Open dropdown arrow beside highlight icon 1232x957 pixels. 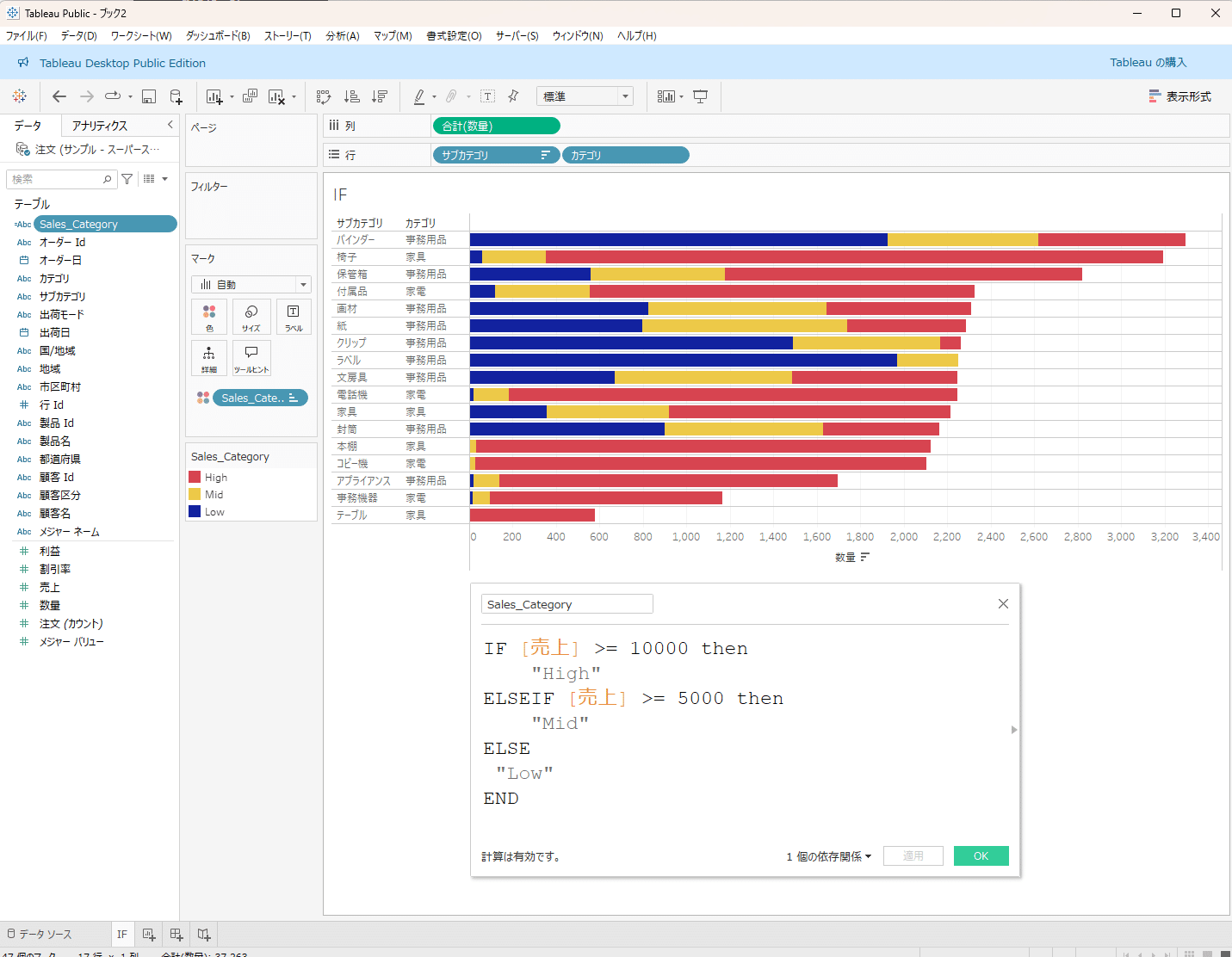(434, 97)
